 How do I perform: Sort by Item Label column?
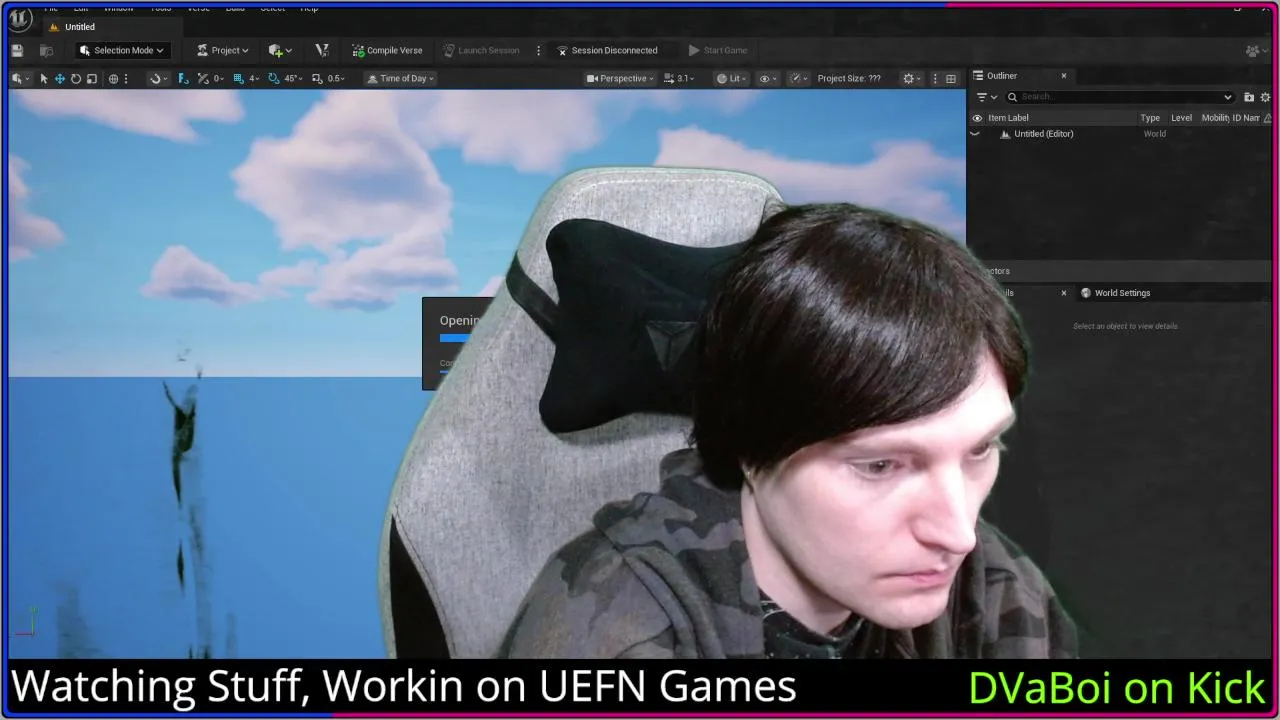pyautogui.click(x=1008, y=118)
